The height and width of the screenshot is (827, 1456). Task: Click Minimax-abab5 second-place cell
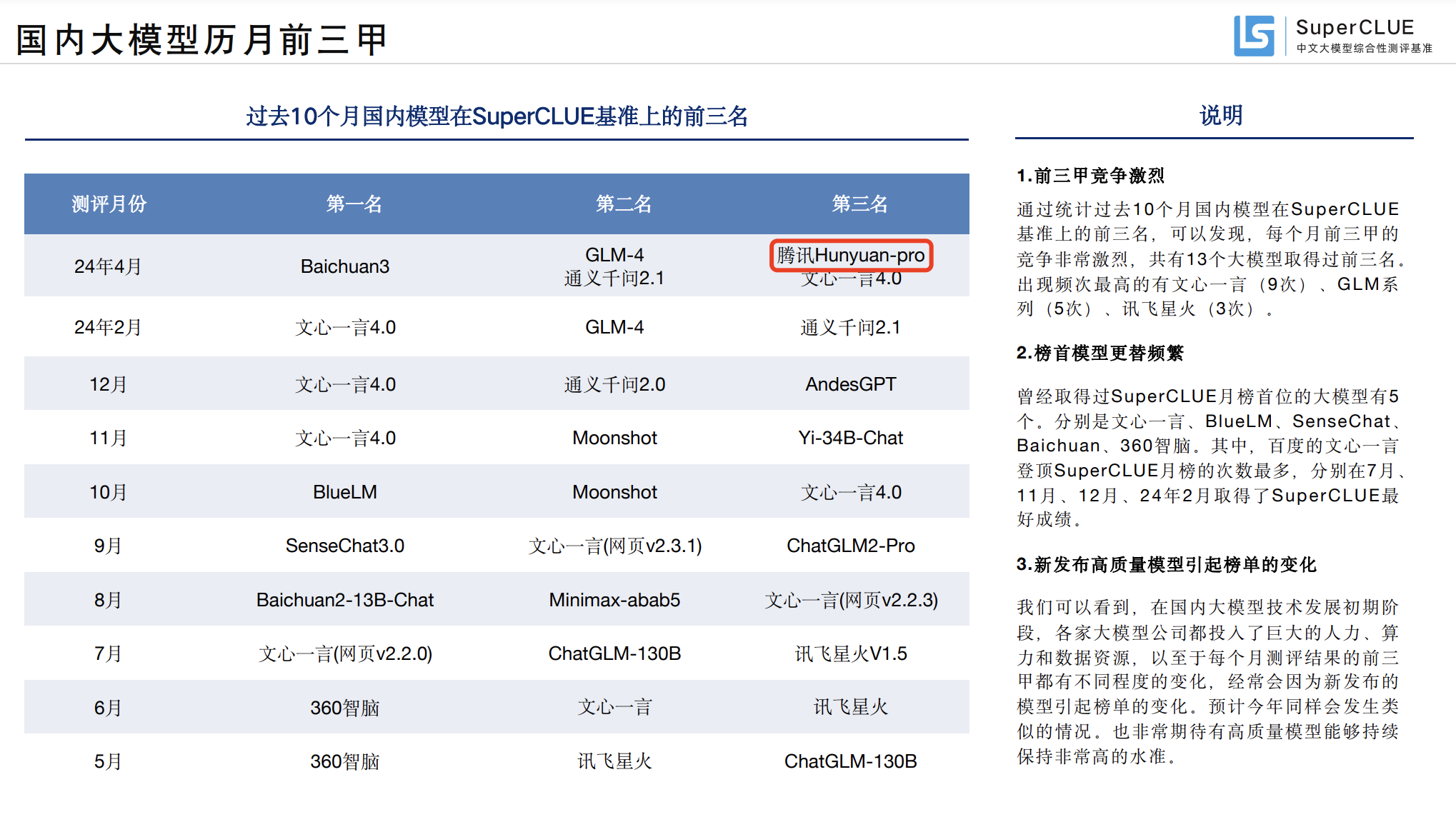point(614,600)
